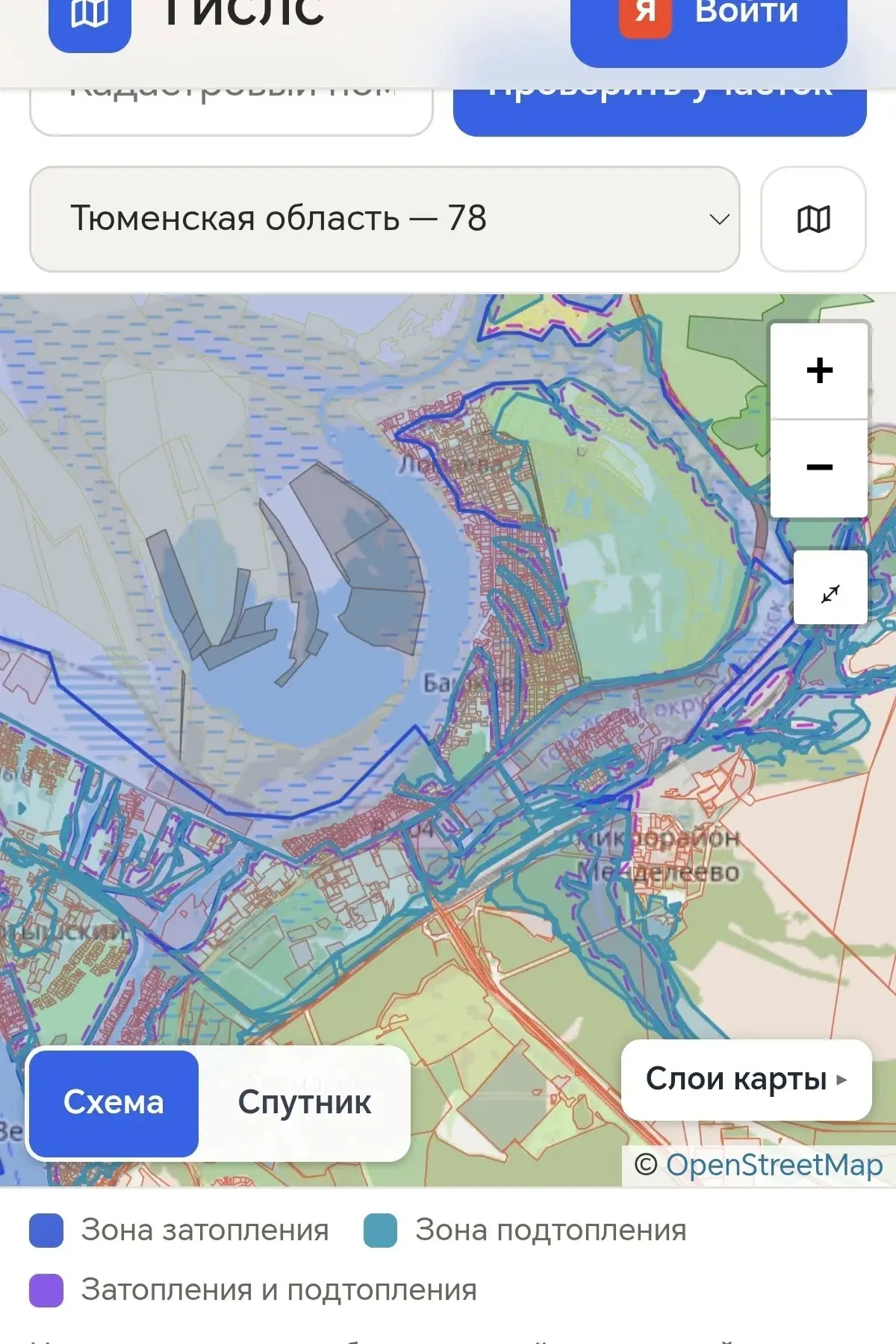The image size is (896, 1344).
Task: Switch to the Спутник satellite tab
Action: click(305, 1103)
